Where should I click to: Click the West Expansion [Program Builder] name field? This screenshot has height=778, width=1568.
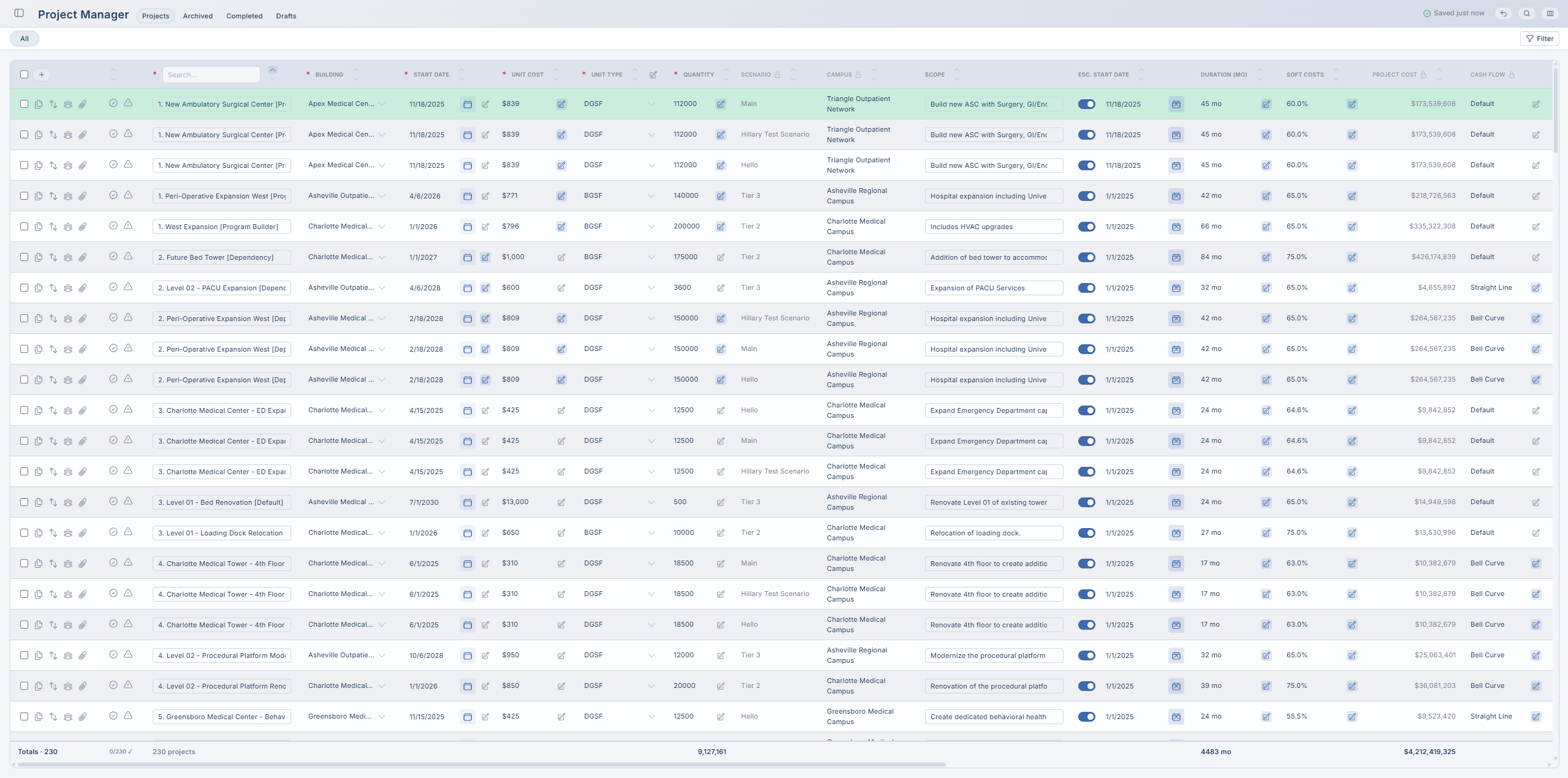221,227
